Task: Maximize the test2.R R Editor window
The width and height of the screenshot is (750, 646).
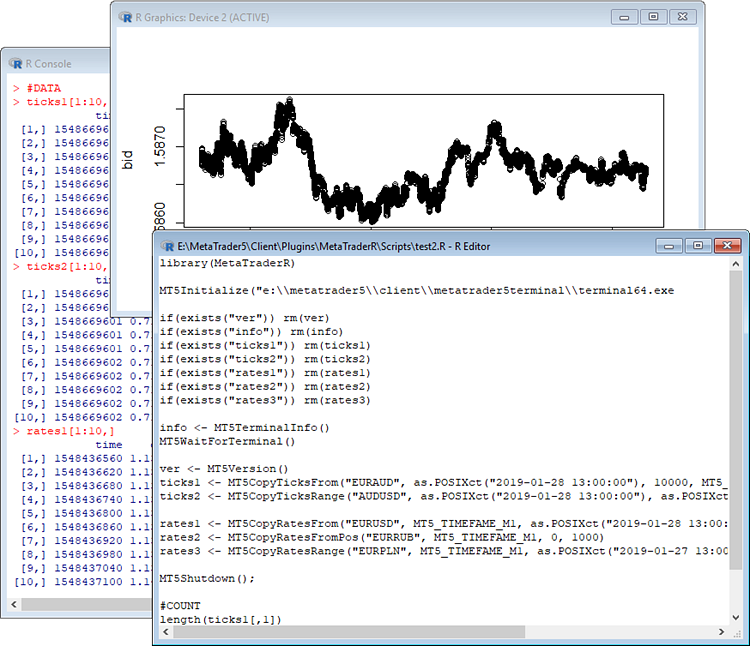Action: 696,245
